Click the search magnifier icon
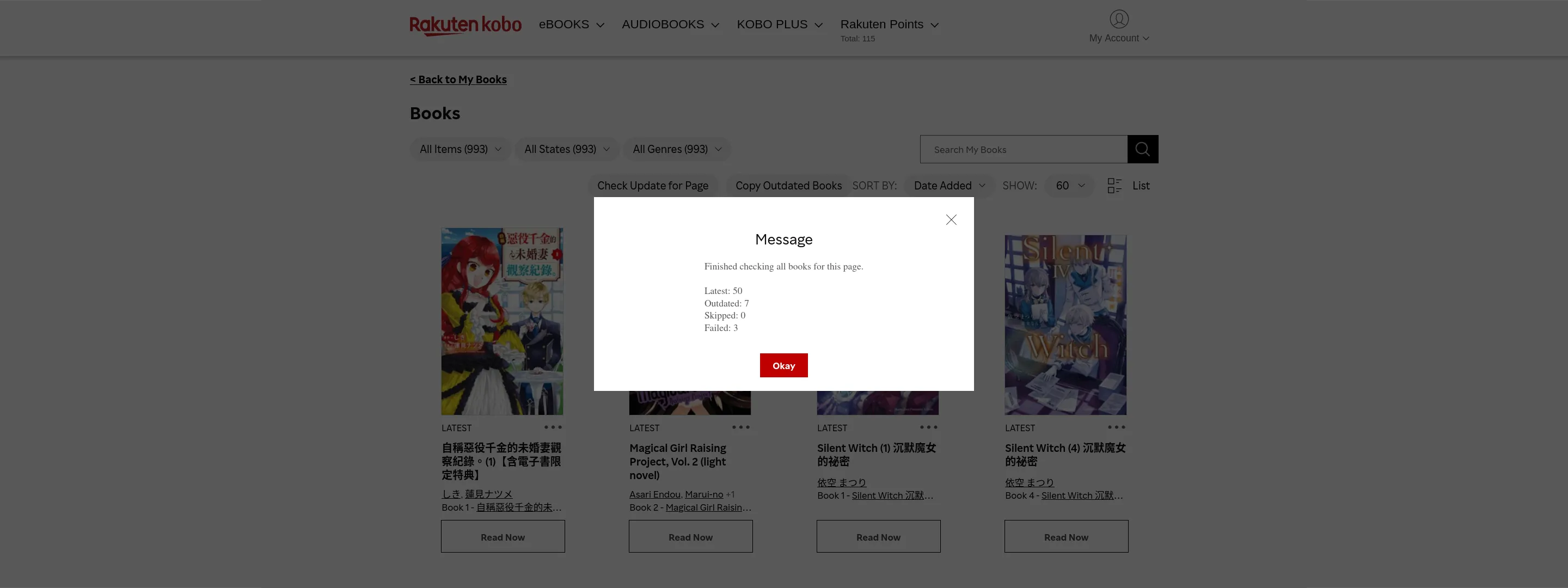The width and height of the screenshot is (1568, 588). [x=1142, y=149]
